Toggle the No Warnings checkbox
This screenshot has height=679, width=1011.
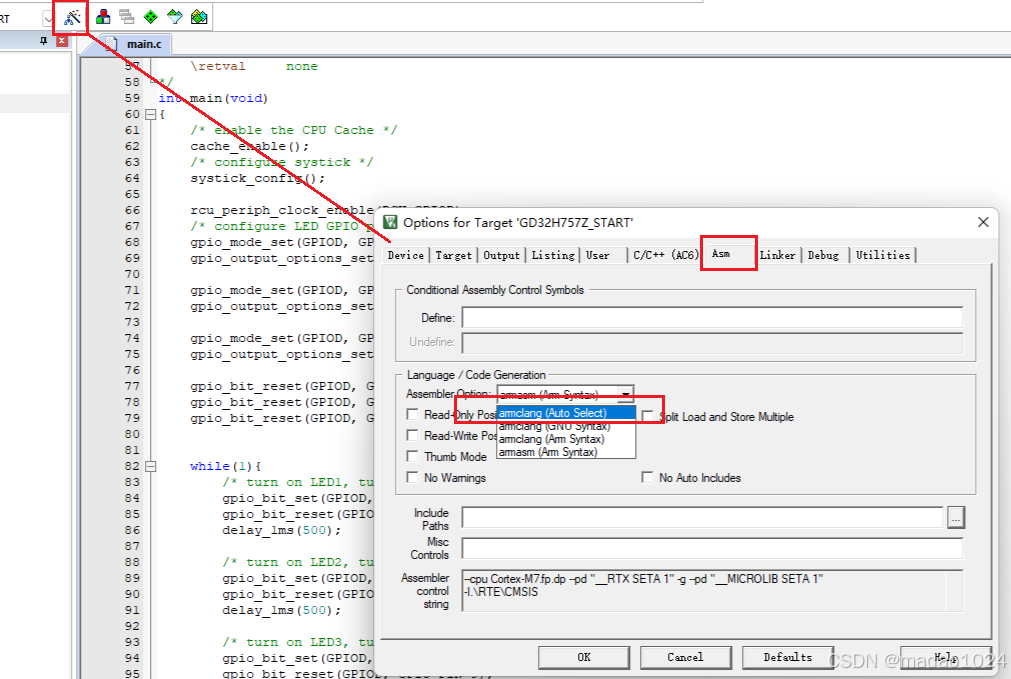pyautogui.click(x=413, y=478)
